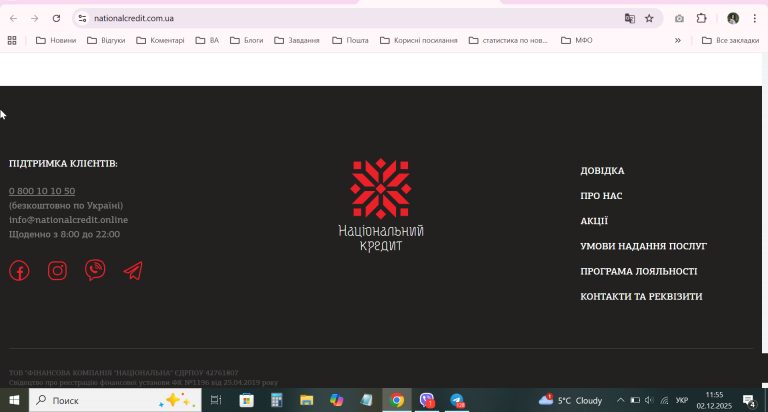
Task: Open the notebook-like taskbar app icon
Action: coord(366,400)
